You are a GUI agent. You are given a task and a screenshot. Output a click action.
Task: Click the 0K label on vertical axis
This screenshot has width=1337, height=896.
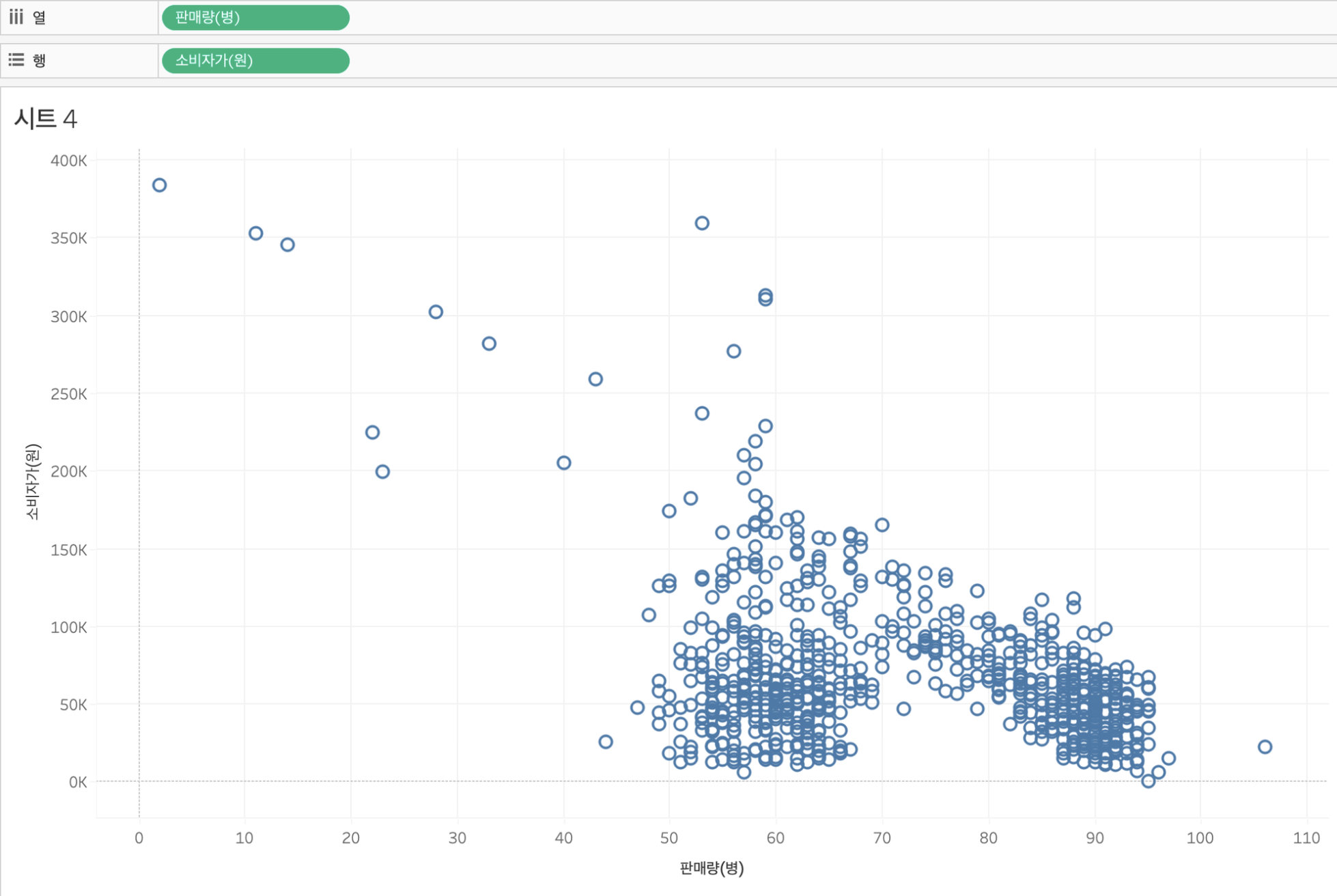coord(77,782)
